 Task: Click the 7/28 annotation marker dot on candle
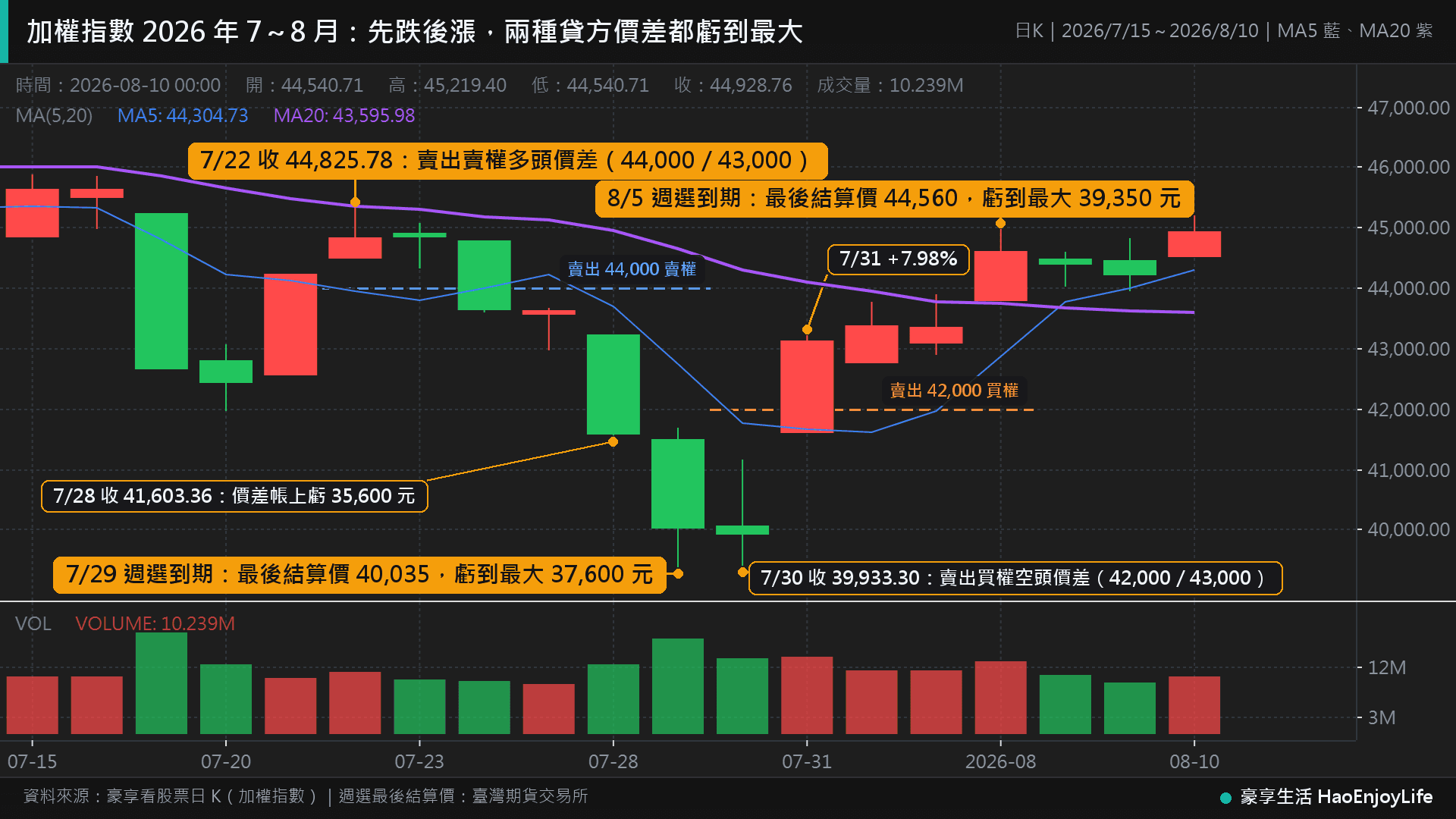(613, 441)
